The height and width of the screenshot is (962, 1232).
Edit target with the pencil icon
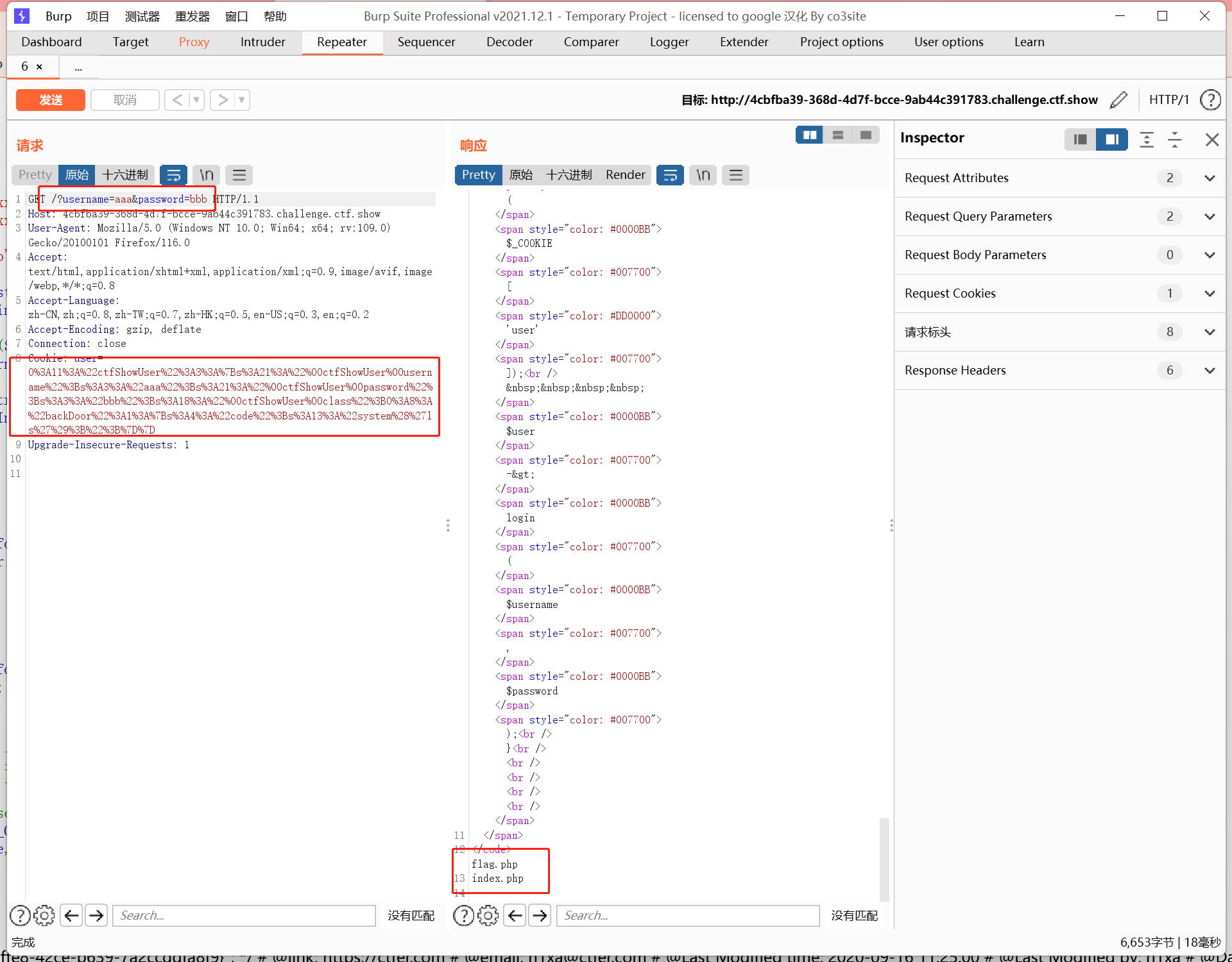pyautogui.click(x=1118, y=100)
